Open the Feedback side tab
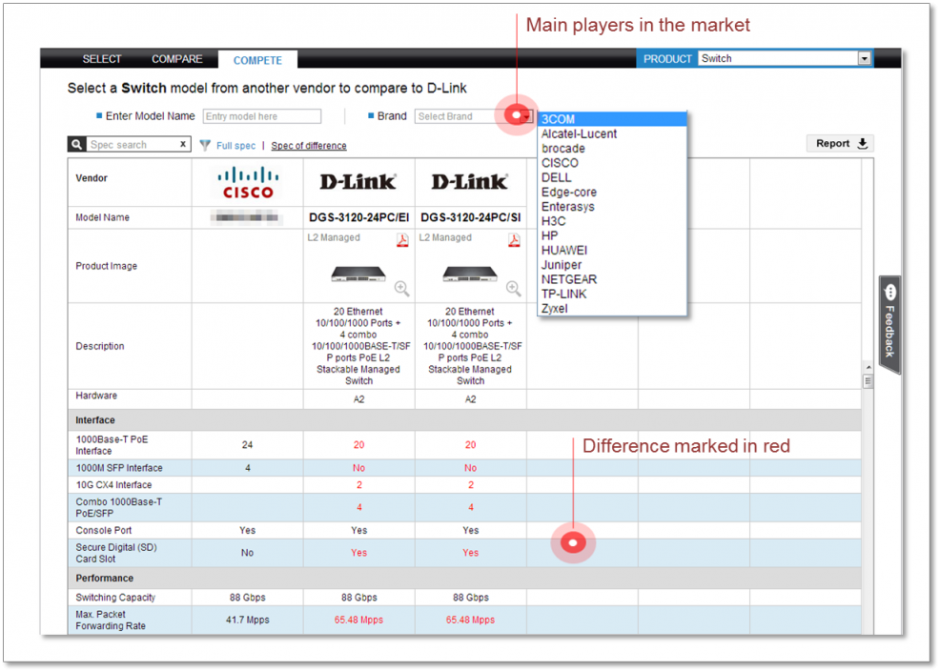 890,324
